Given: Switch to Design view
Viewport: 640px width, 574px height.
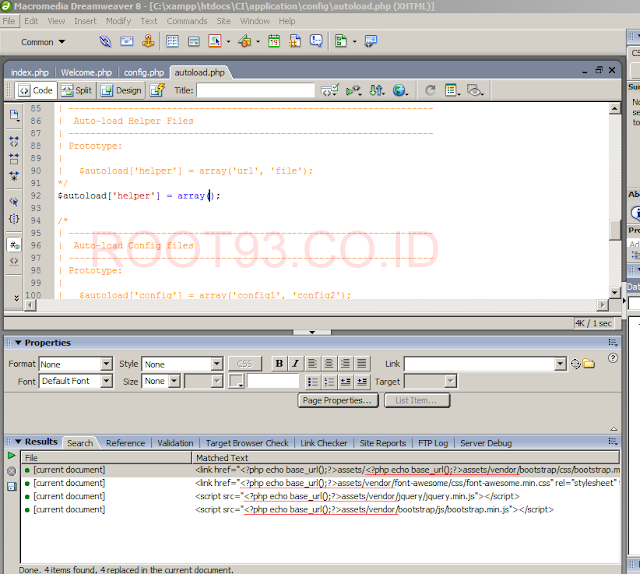Looking at the screenshot, I should click(x=121, y=91).
